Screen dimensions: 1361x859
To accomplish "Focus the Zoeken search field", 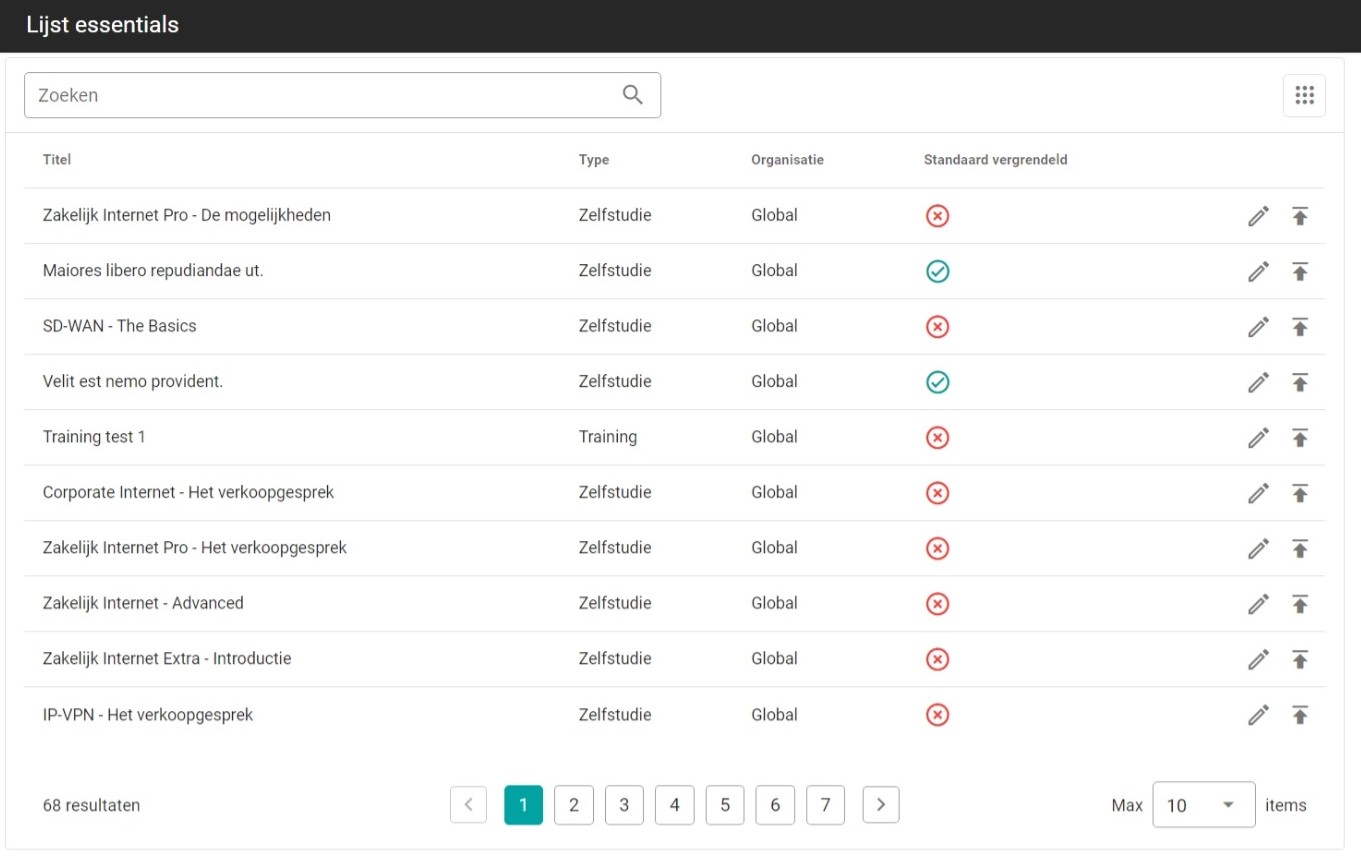I will point(320,95).
